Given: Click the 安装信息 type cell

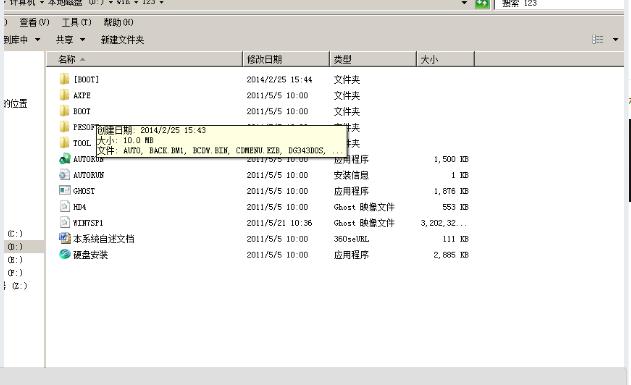Looking at the screenshot, I should (351, 175).
